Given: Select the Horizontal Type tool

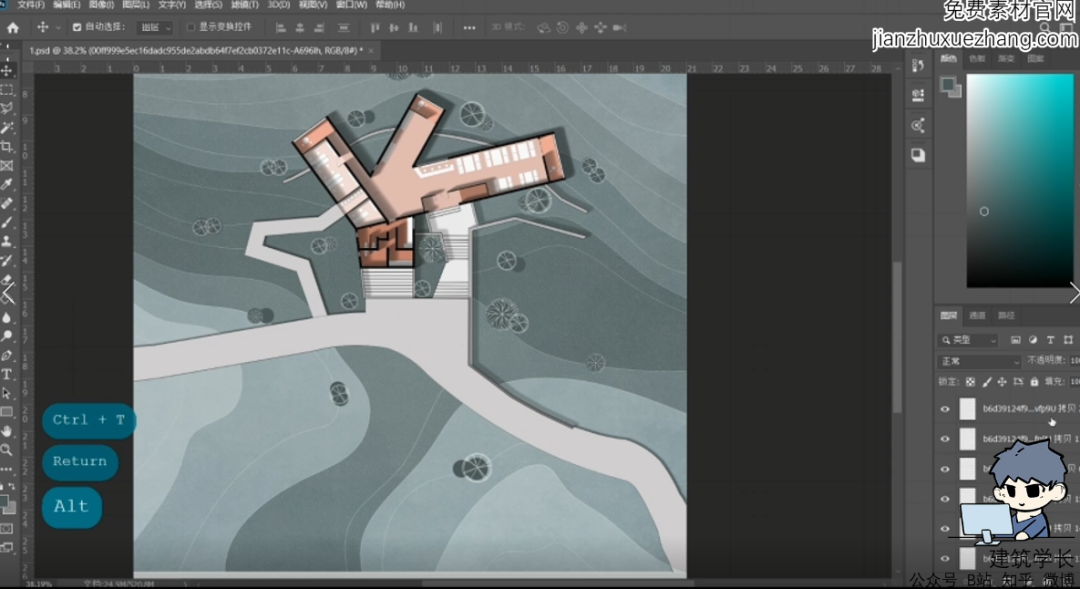Looking at the screenshot, I should (7, 374).
